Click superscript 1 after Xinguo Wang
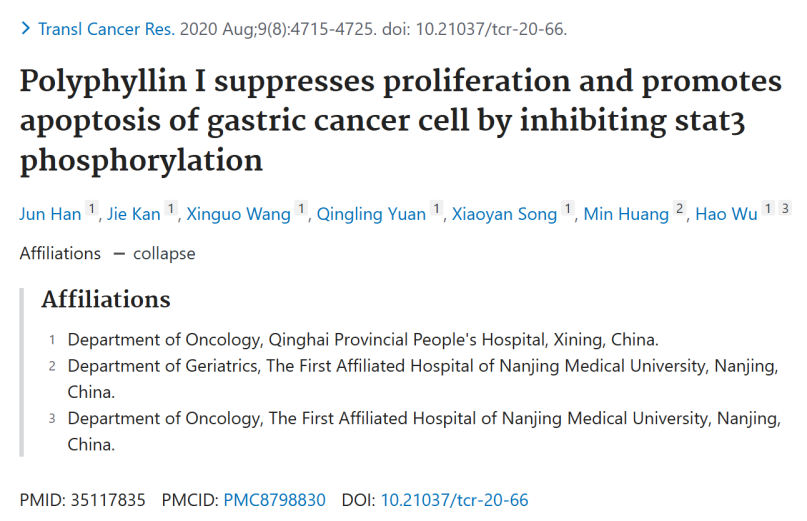The width and height of the screenshot is (807, 521). (x=301, y=209)
